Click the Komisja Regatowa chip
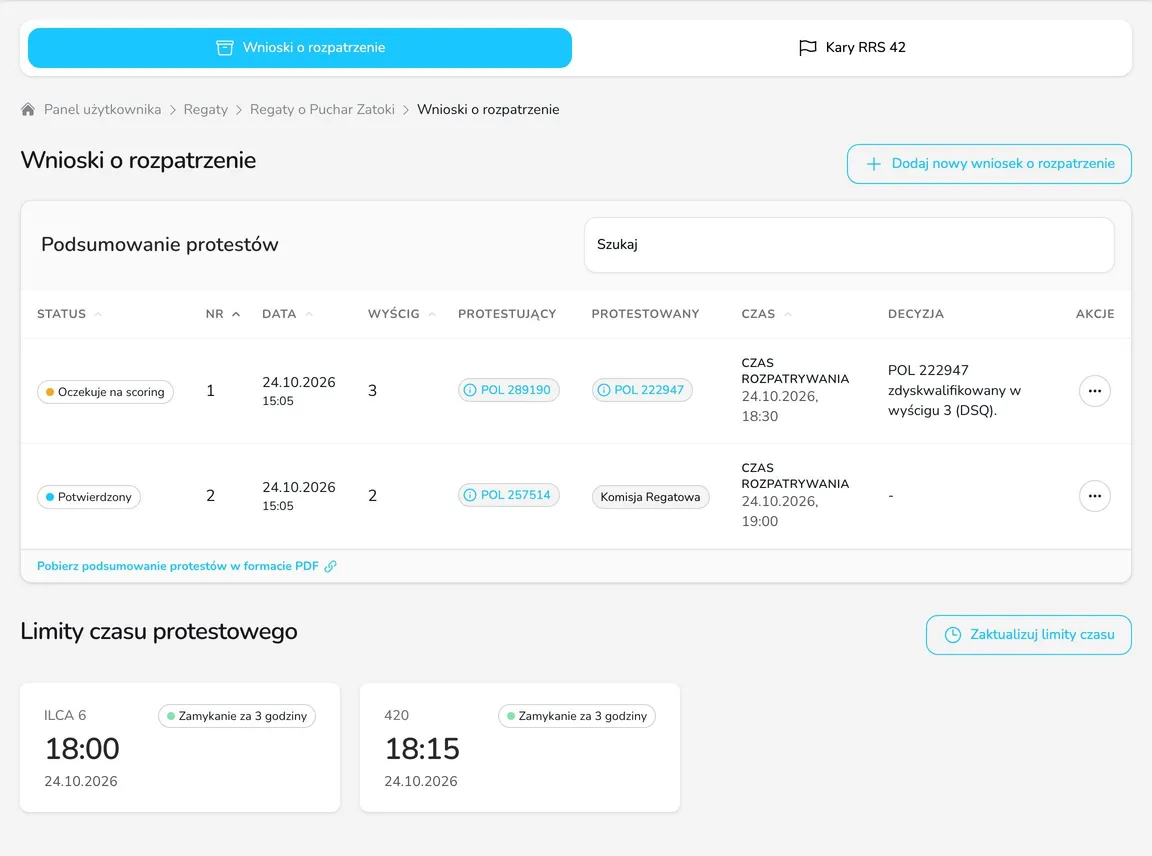This screenshot has height=856, width=1152. click(650, 497)
